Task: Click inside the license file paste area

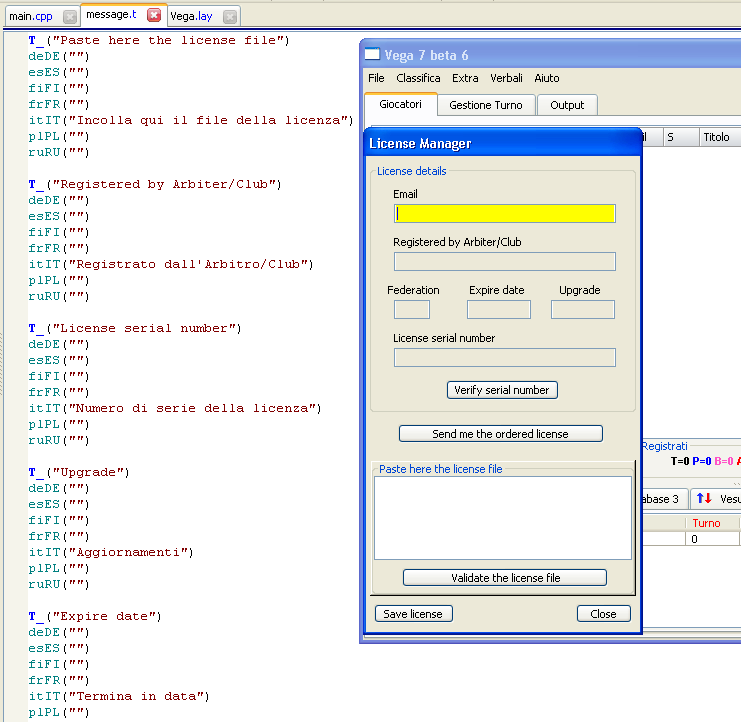Action: [502, 517]
